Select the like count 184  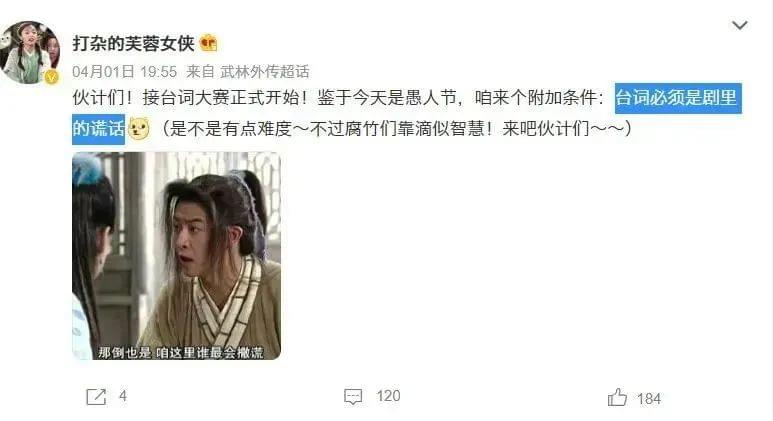tap(649, 398)
